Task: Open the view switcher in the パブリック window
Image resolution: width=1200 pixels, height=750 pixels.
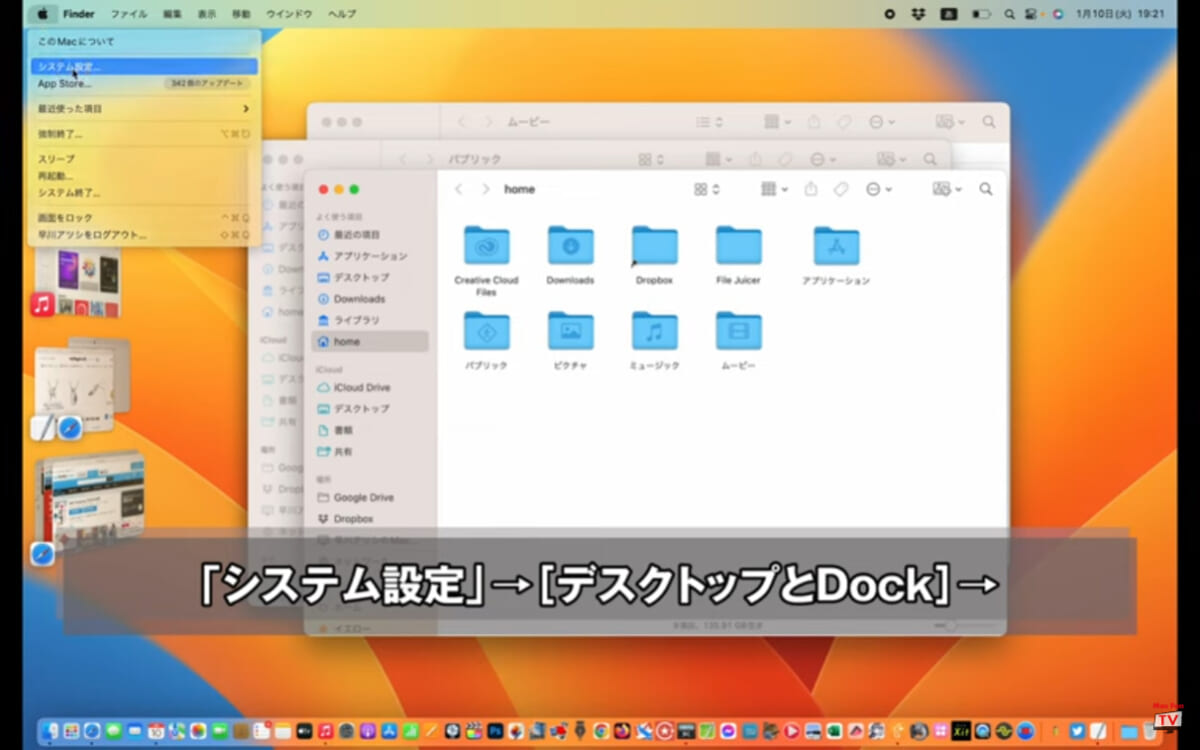Action: pos(652,159)
